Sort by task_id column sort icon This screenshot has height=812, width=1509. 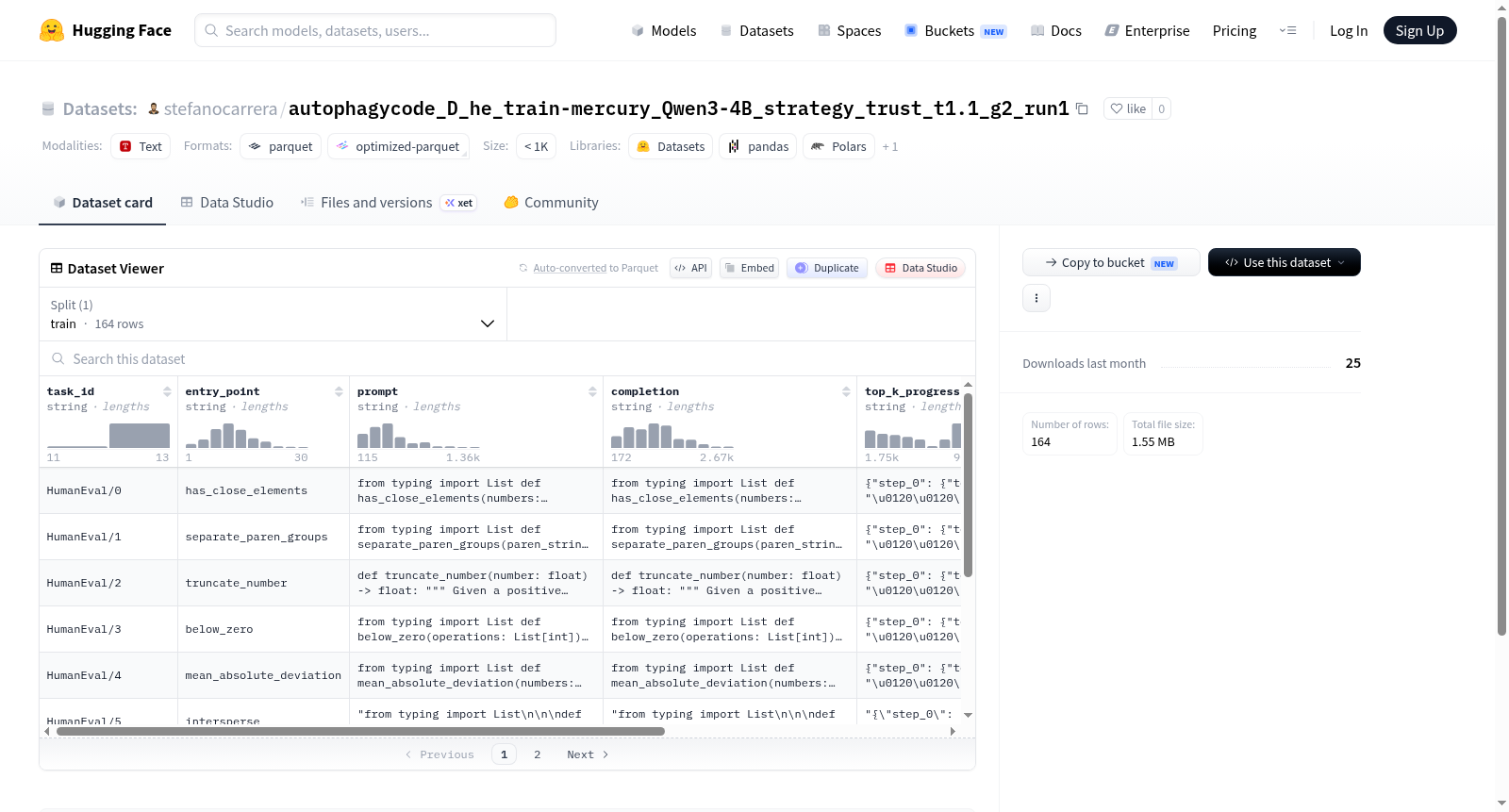(167, 391)
